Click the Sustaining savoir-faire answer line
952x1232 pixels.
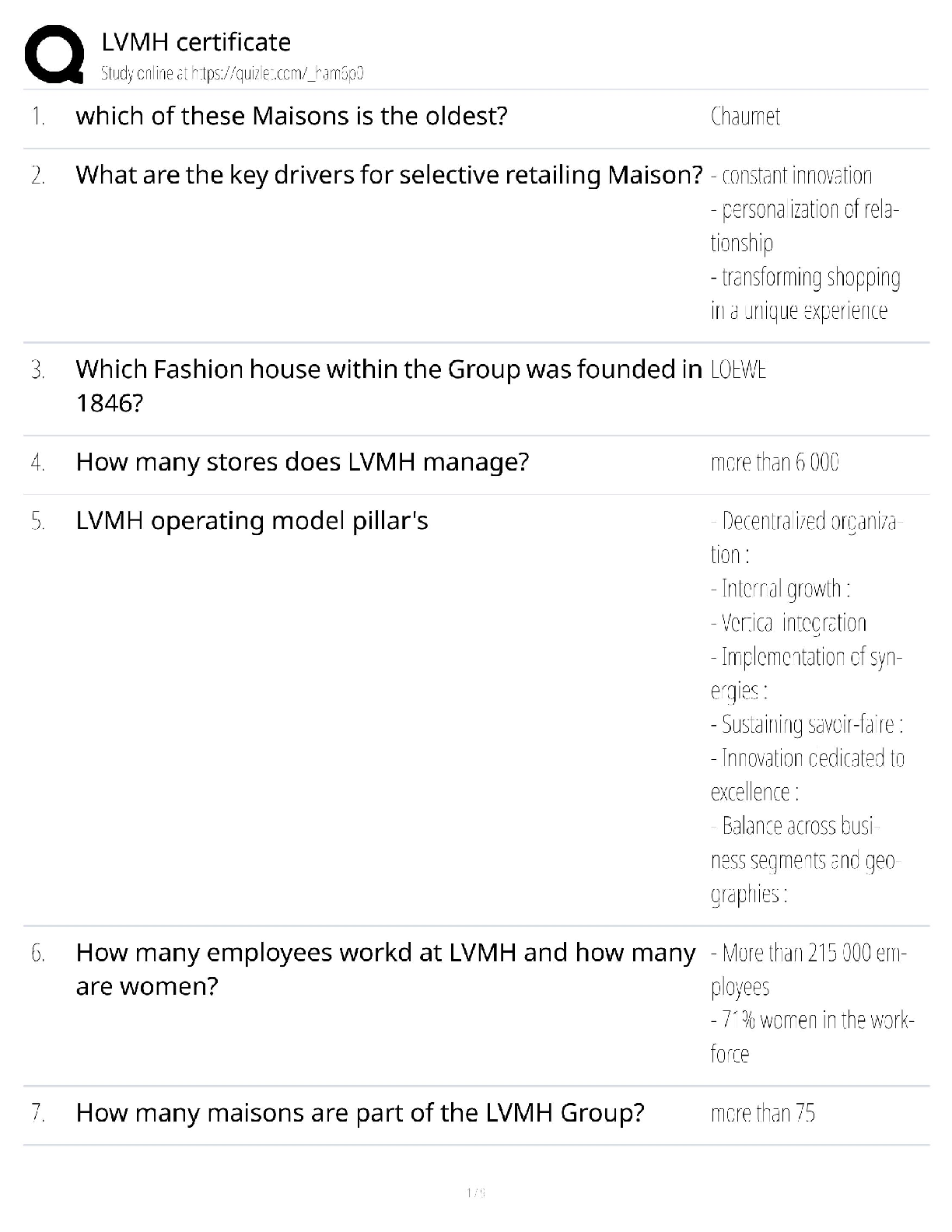click(807, 725)
